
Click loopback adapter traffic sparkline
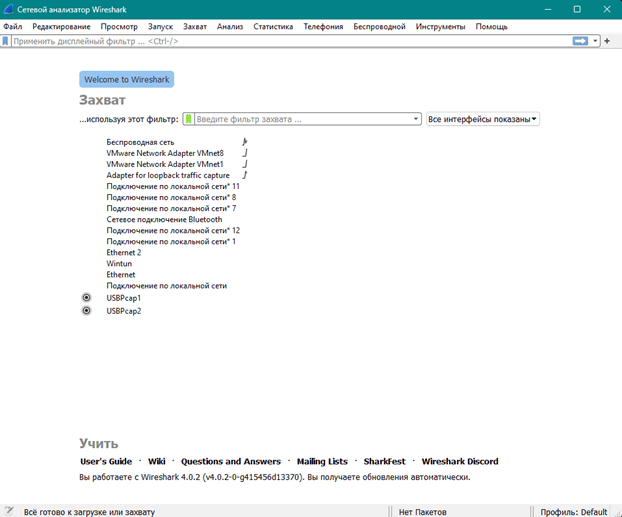(245, 175)
